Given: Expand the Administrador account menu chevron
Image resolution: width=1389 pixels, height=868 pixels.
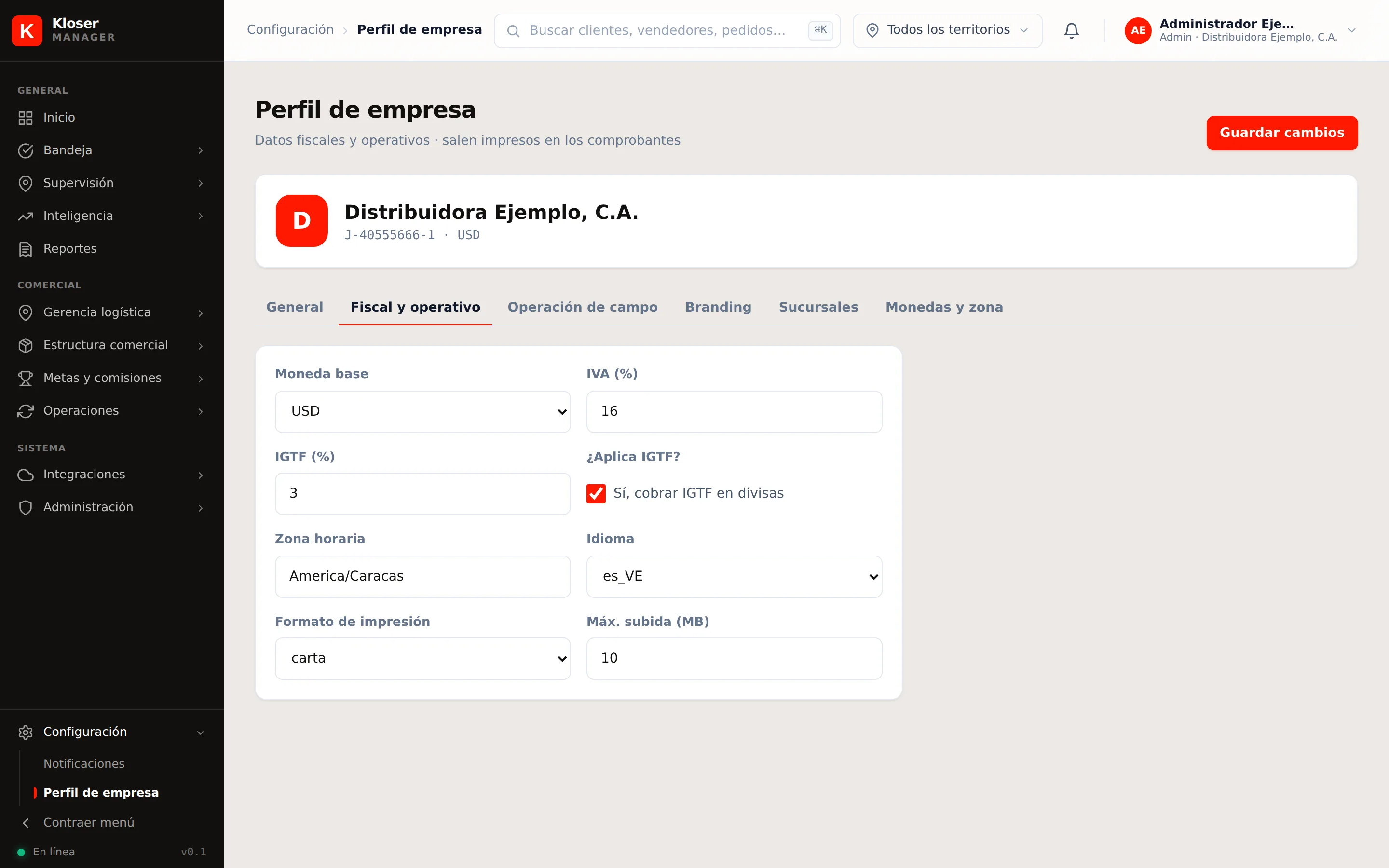Looking at the screenshot, I should click(1352, 30).
